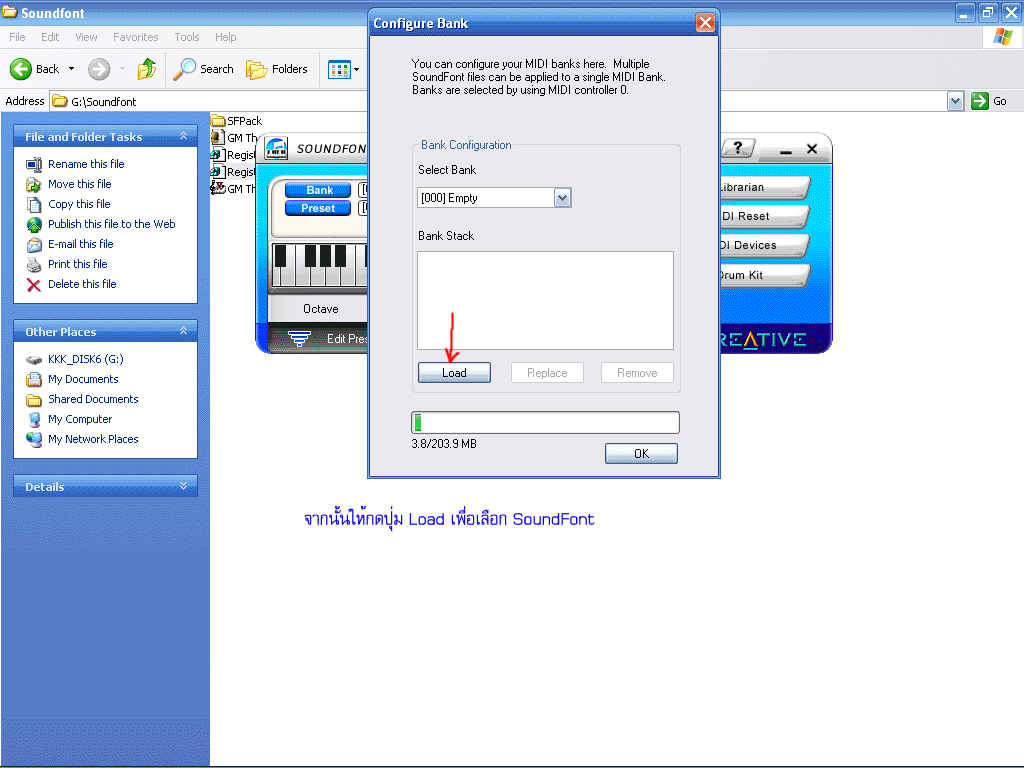This screenshot has height=768, width=1024.
Task: Click the Windows flag logo in Explorer
Action: click(1002, 37)
